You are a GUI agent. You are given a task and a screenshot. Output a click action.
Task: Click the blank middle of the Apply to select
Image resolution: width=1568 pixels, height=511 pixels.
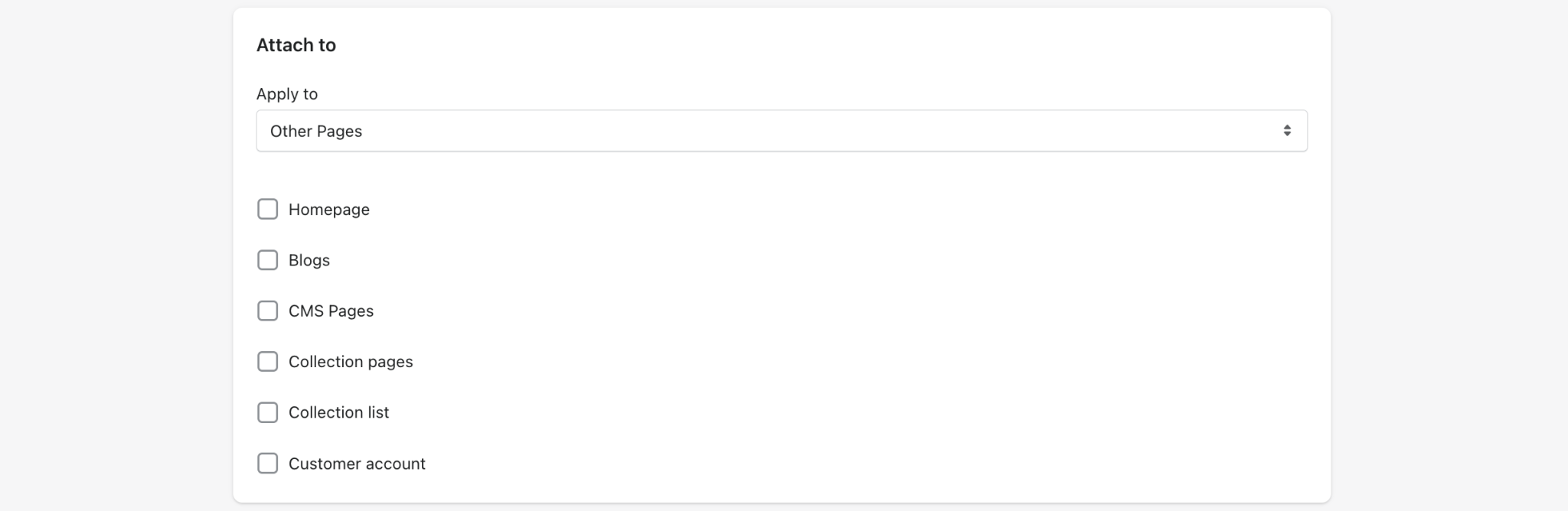781,131
